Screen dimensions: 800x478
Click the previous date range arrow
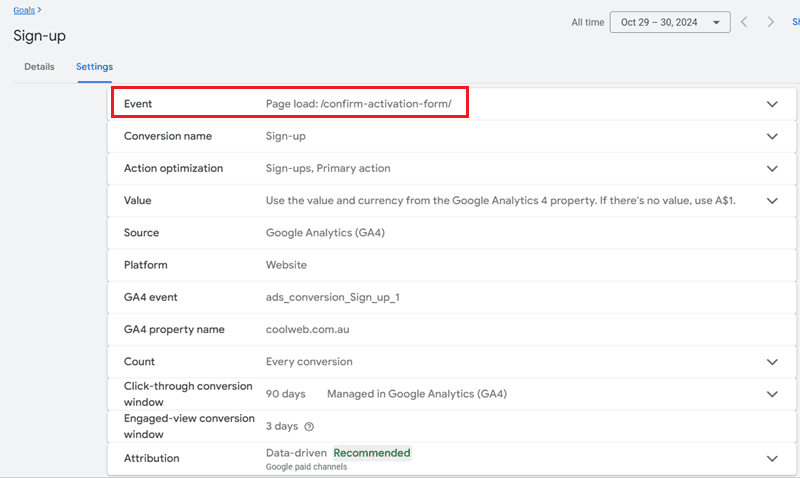click(744, 22)
